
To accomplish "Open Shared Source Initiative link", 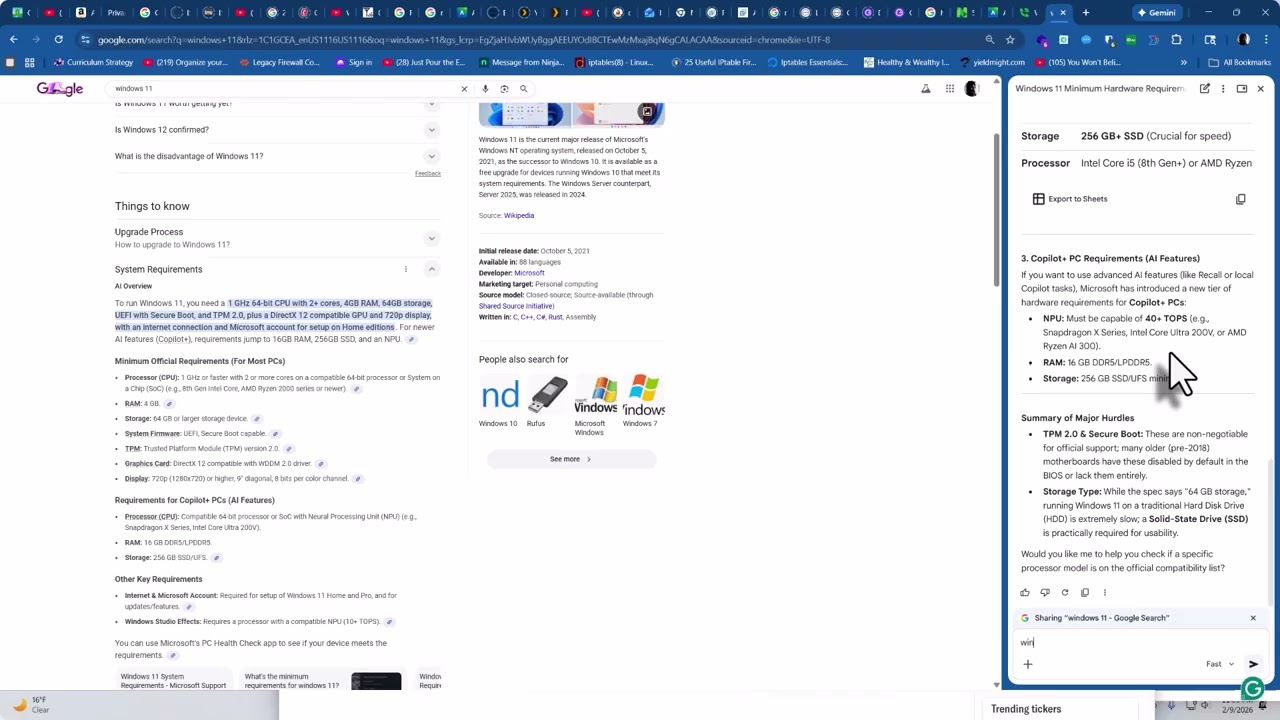I will (x=516, y=306).
